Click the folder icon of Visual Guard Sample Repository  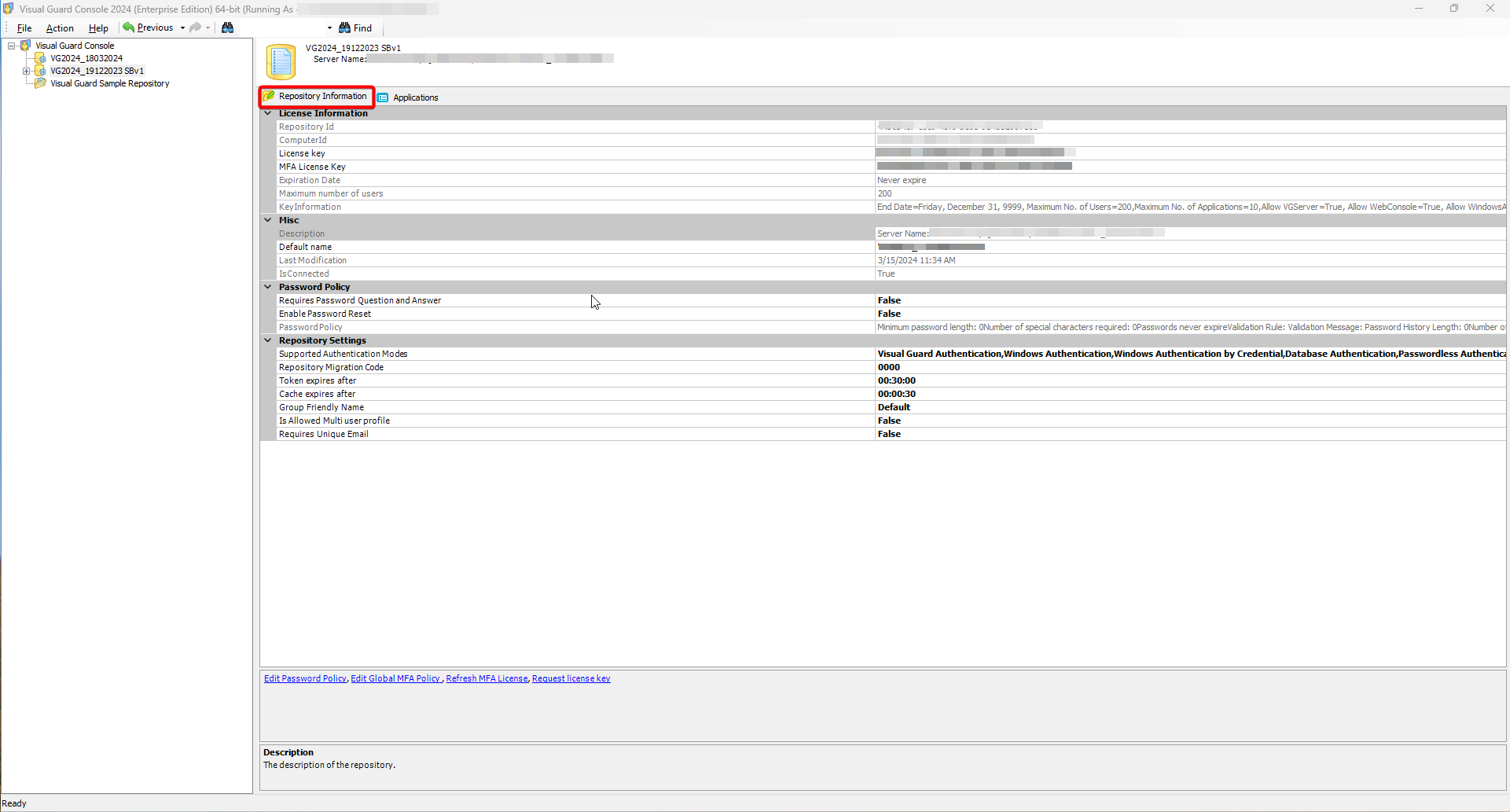[40, 83]
